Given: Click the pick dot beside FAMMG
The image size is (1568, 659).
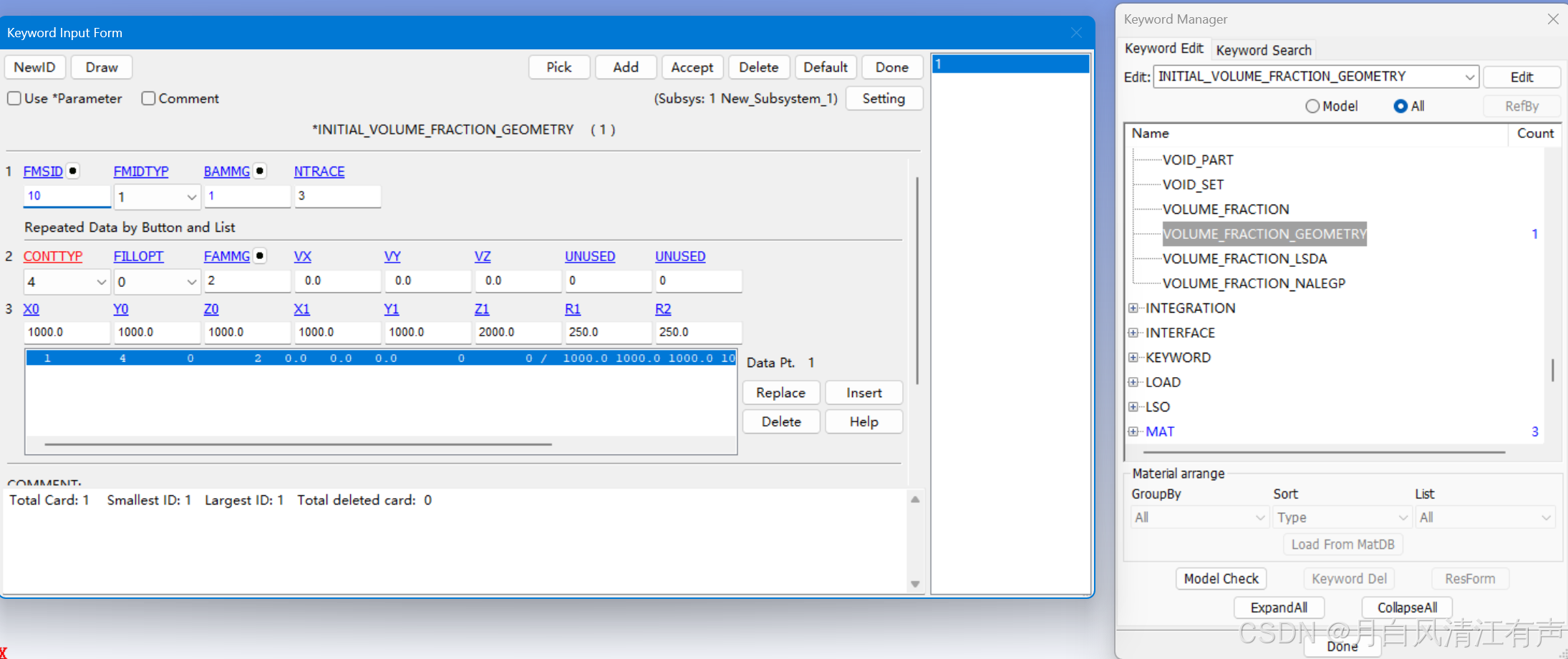Looking at the screenshot, I should [x=260, y=255].
